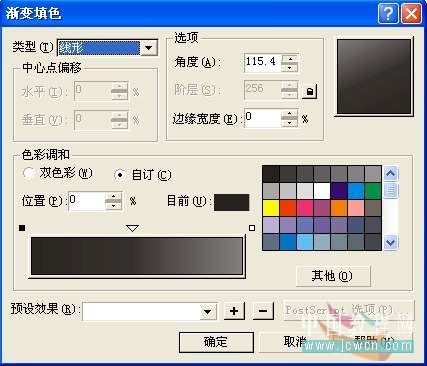Pick the salmon pink palette swatch
This screenshot has height=366, width=427.
(356, 208)
